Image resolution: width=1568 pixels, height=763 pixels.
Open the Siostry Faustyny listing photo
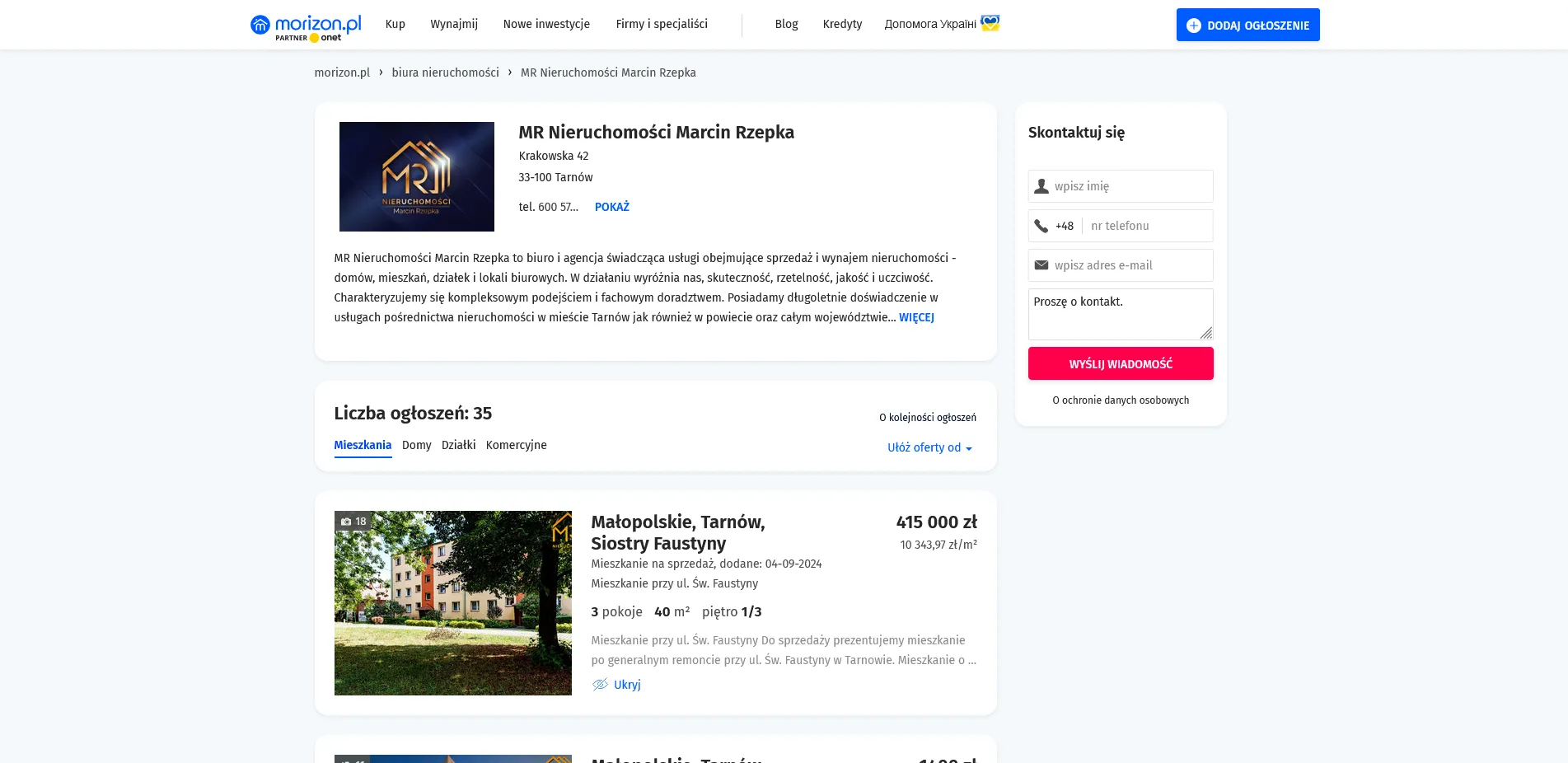tap(453, 603)
